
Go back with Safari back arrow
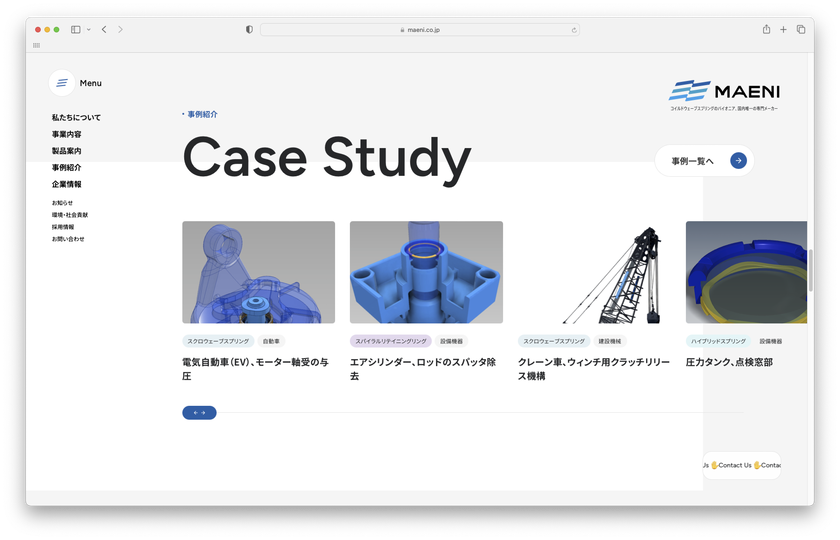coord(104,30)
